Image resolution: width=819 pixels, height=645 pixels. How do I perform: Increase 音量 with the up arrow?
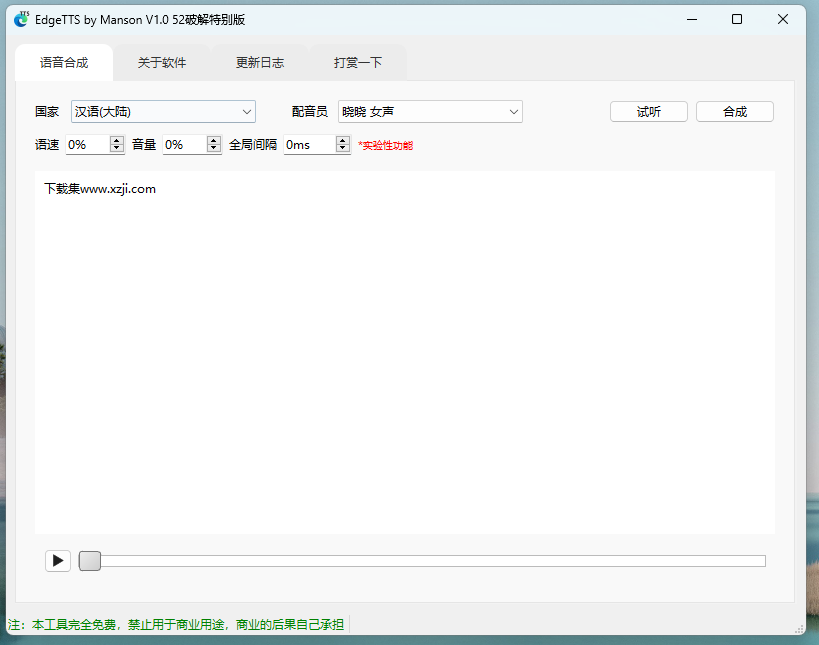pyautogui.click(x=214, y=140)
